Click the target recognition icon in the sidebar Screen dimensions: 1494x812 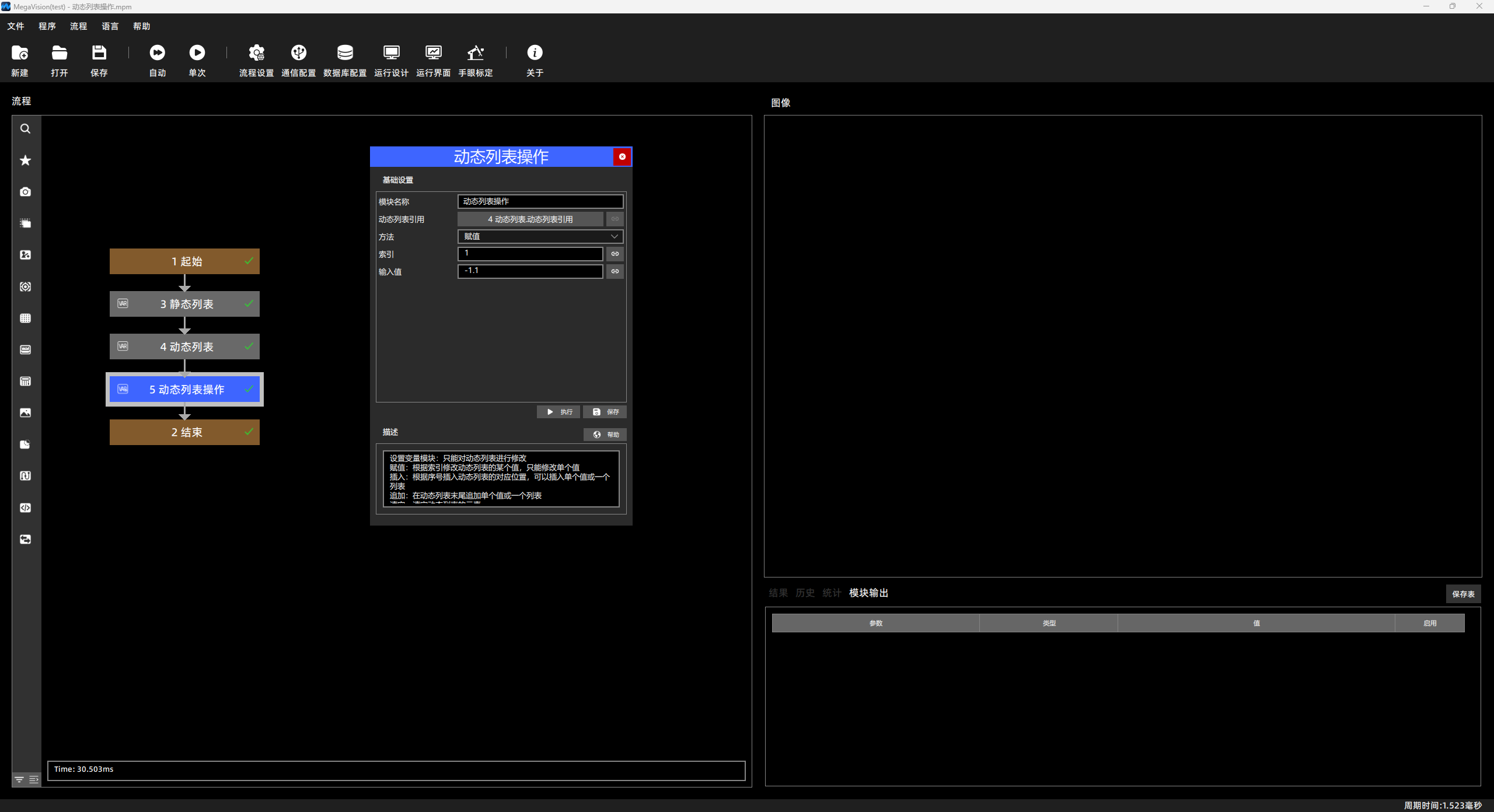pyautogui.click(x=26, y=287)
